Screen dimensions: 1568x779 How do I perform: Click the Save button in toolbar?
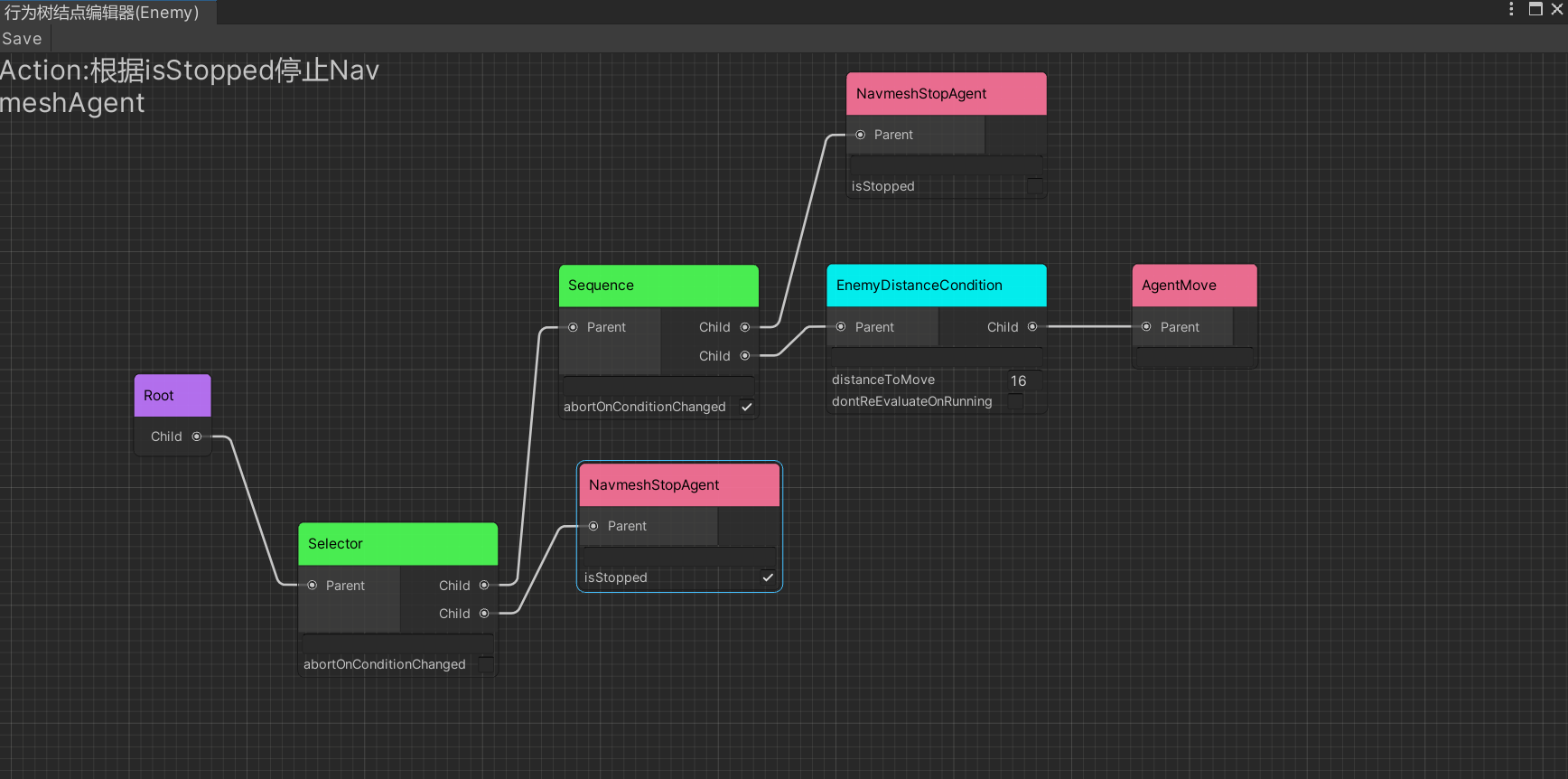pyautogui.click(x=23, y=39)
